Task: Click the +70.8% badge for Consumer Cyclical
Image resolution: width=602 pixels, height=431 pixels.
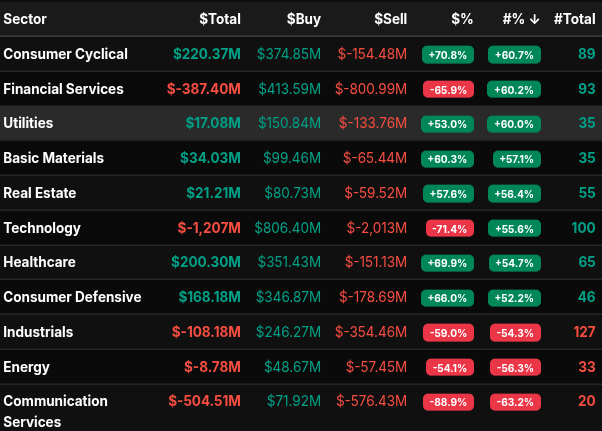Action: click(448, 55)
